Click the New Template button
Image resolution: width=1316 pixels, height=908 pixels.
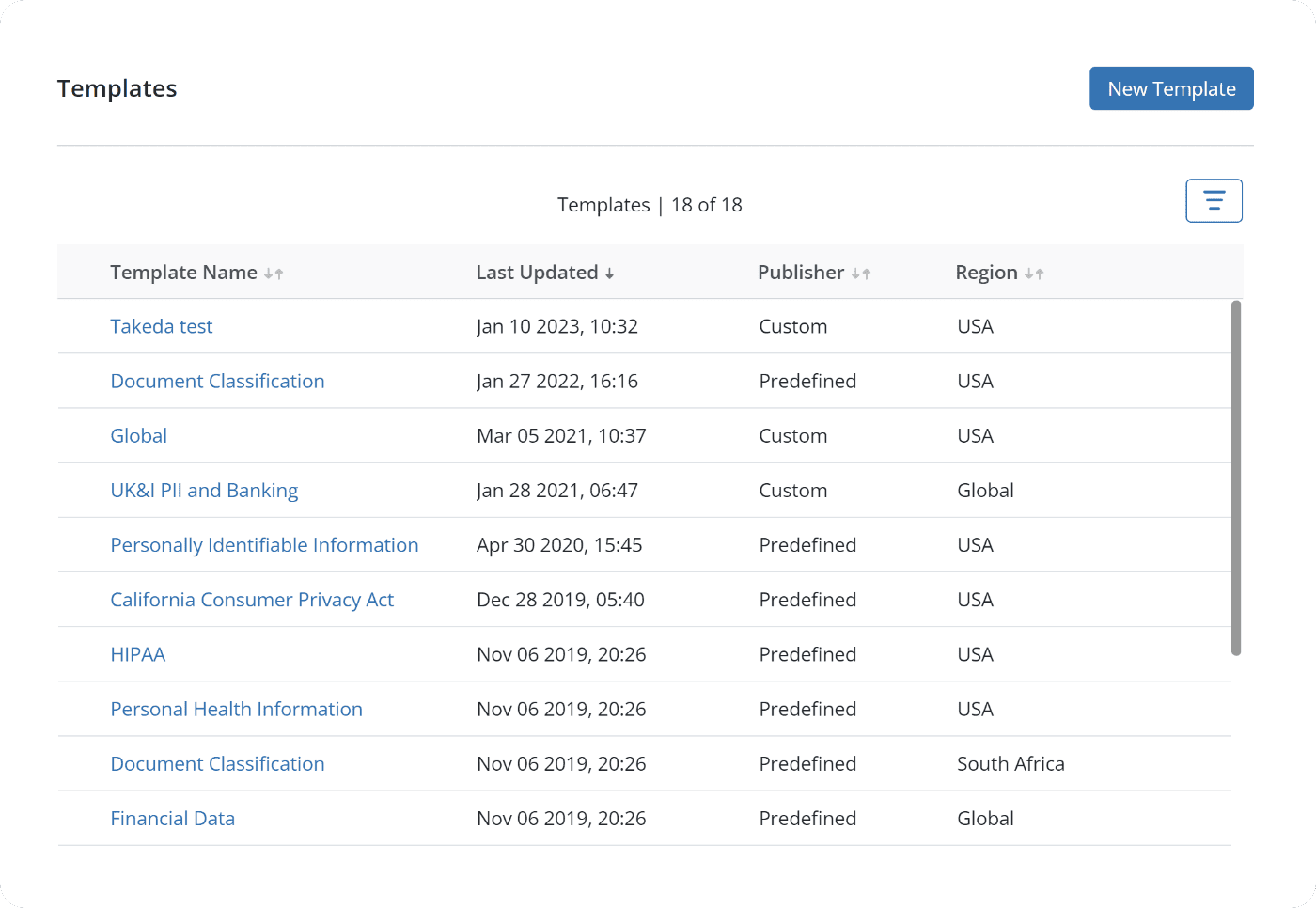point(1171,88)
